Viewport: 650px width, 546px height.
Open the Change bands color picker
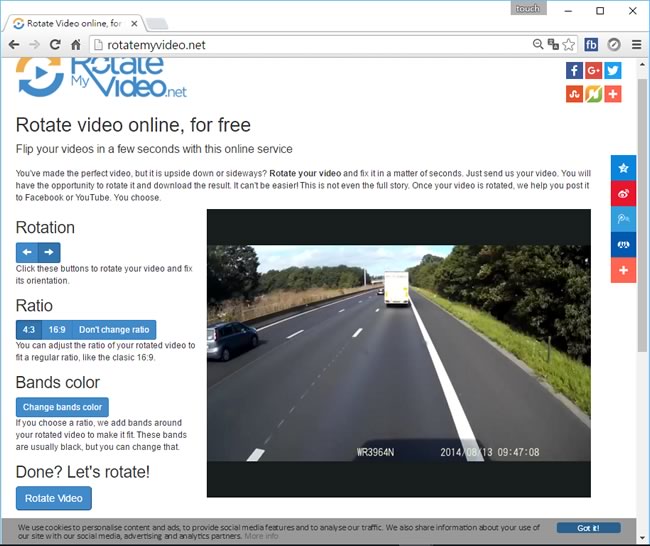[62, 407]
